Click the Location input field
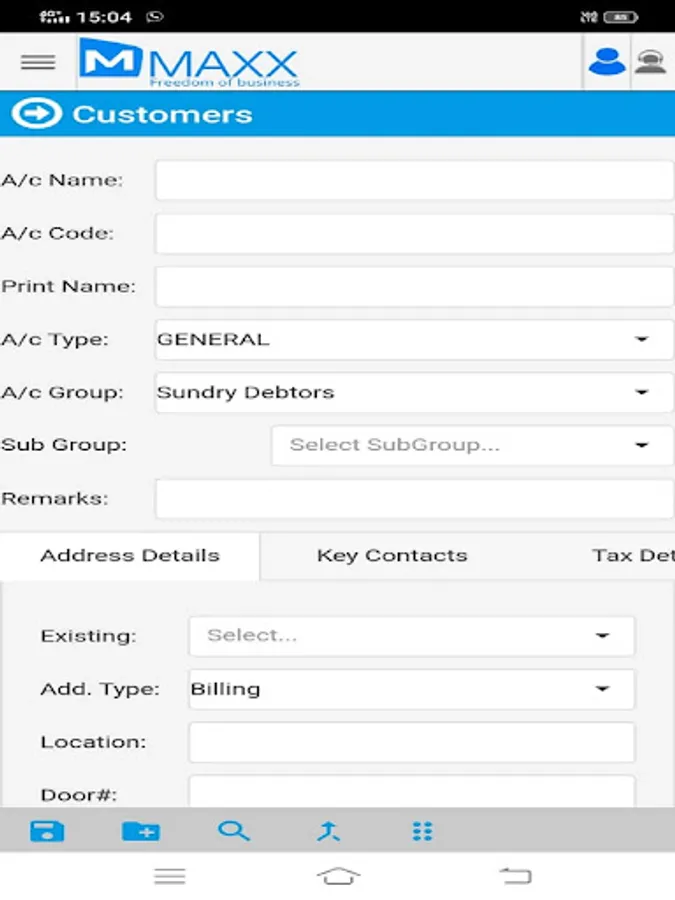Viewport: 675px width, 900px height. [411, 742]
